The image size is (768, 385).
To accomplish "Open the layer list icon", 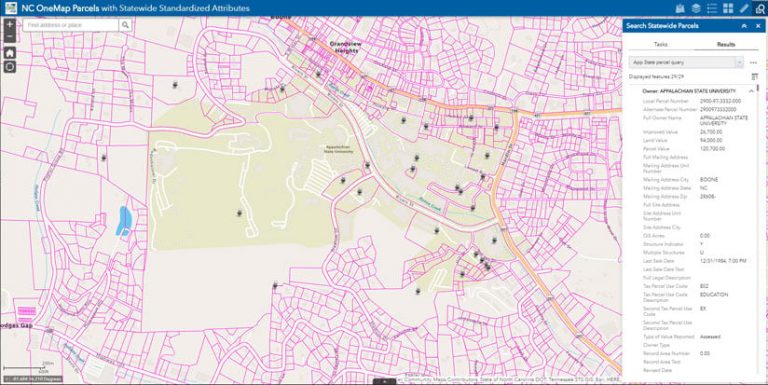I will click(x=696, y=9).
